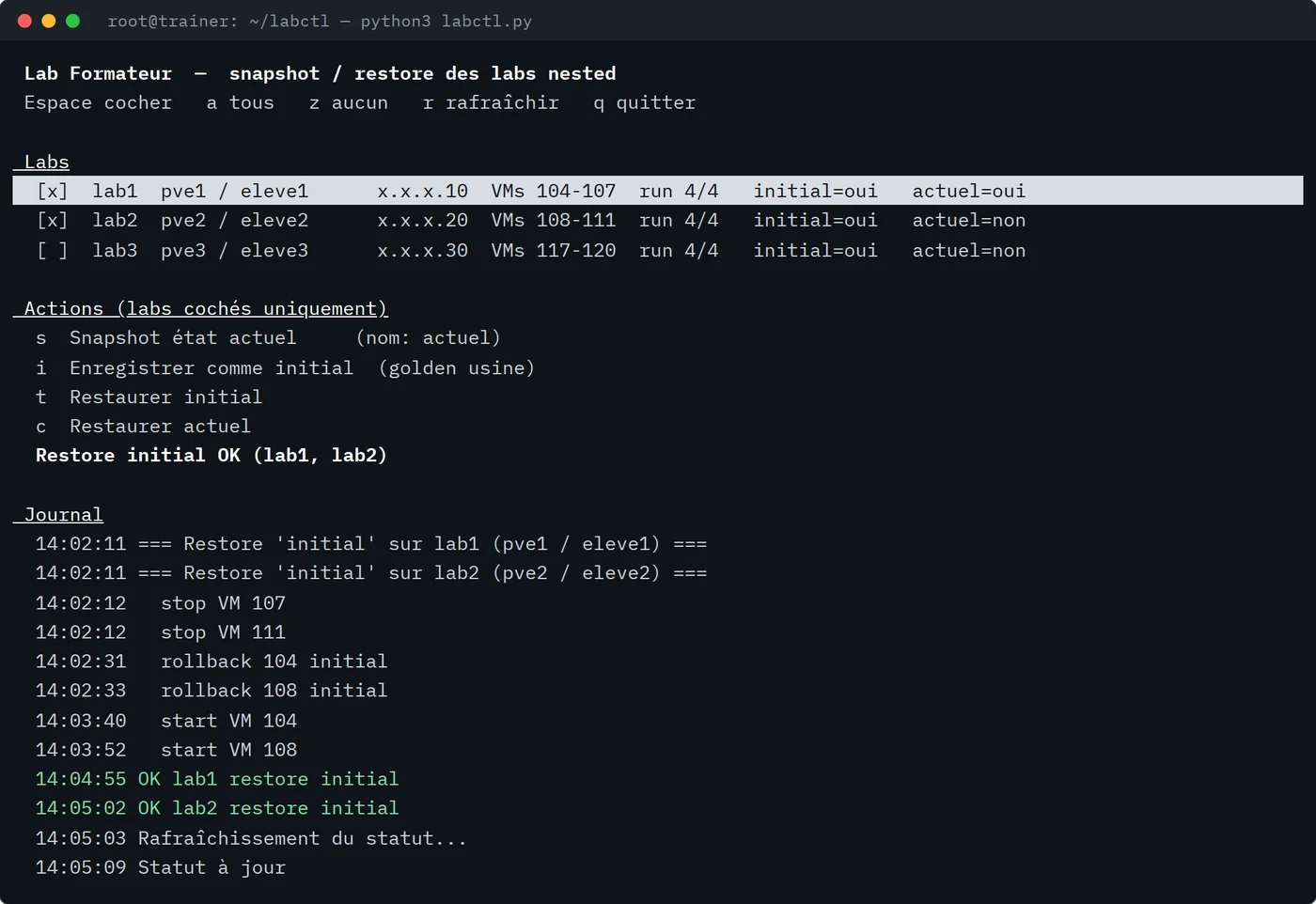1316x904 pixels.
Task: Click journal line 'Restore initial sur lab2'
Action: coord(371,572)
